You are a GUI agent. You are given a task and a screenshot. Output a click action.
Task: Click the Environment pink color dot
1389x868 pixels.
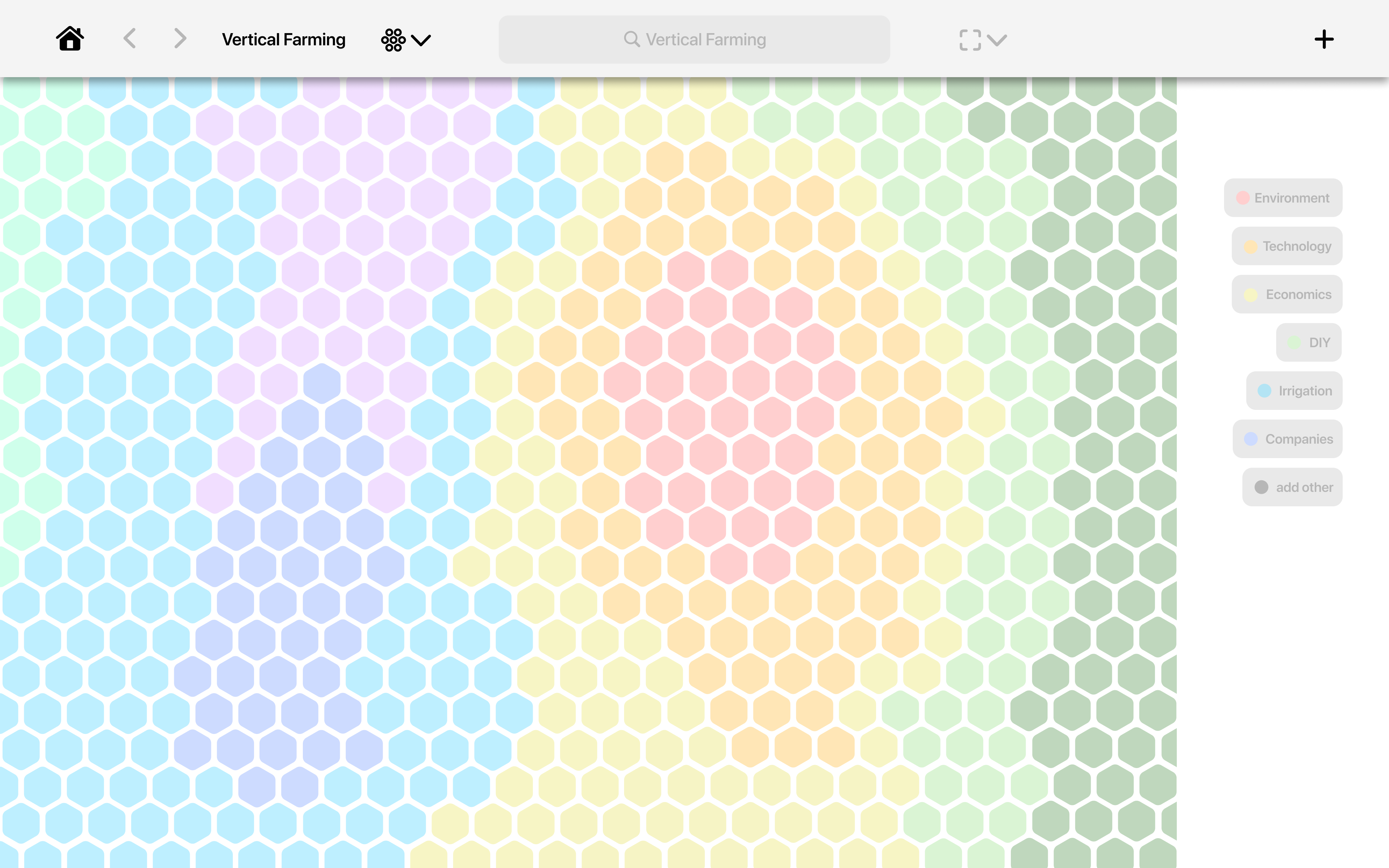click(x=1243, y=197)
